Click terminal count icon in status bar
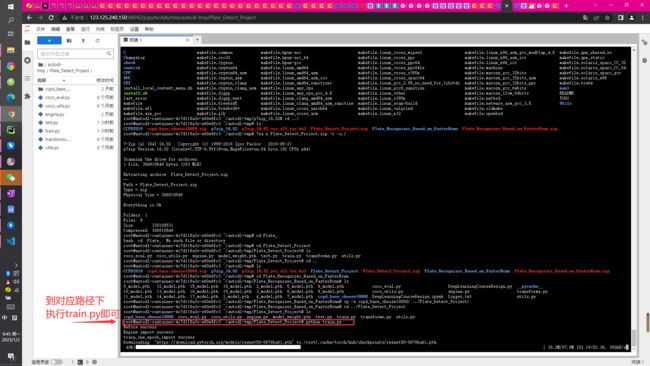This screenshot has width=650, height=366. [80, 362]
